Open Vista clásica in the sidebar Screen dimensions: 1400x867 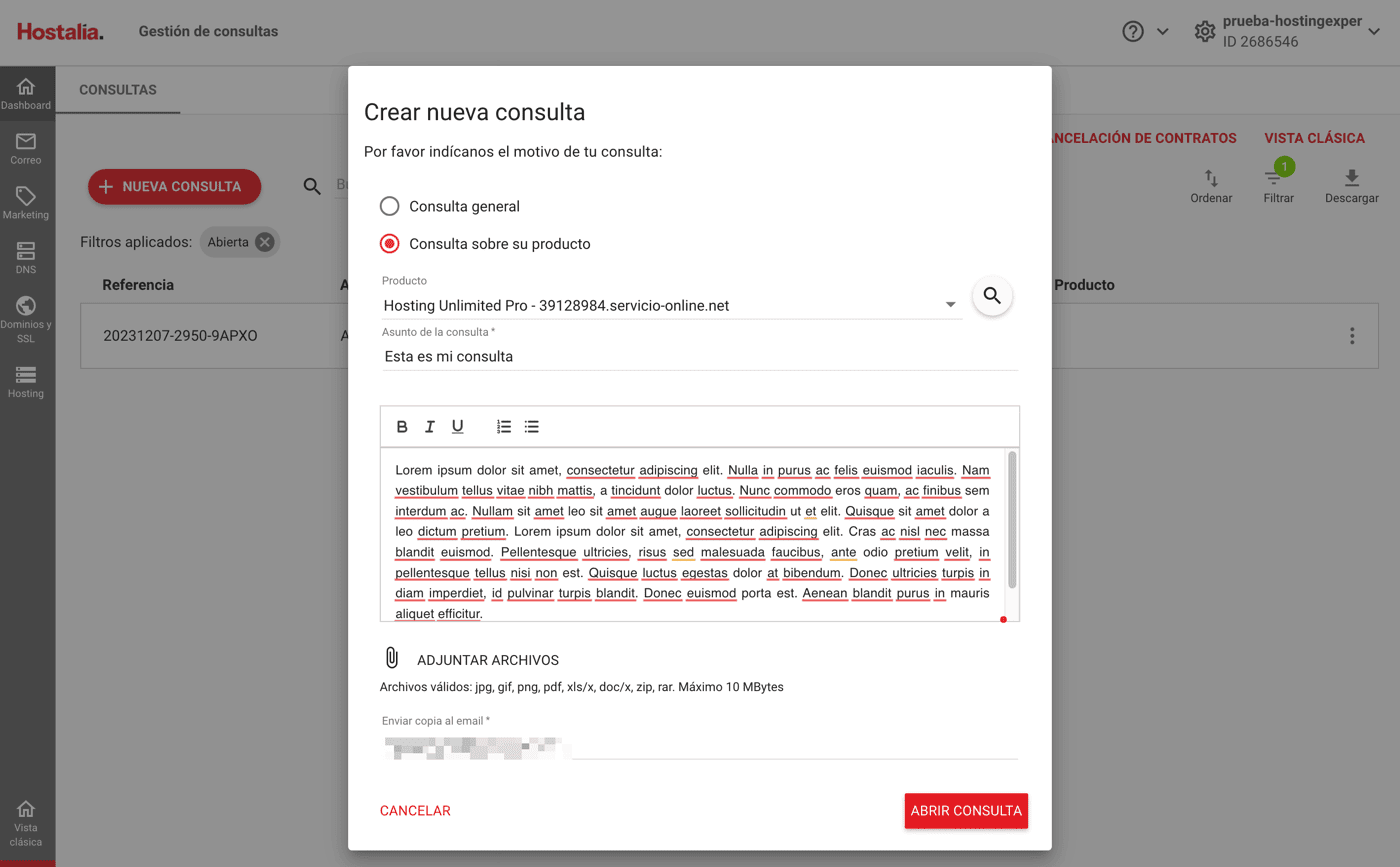26,823
